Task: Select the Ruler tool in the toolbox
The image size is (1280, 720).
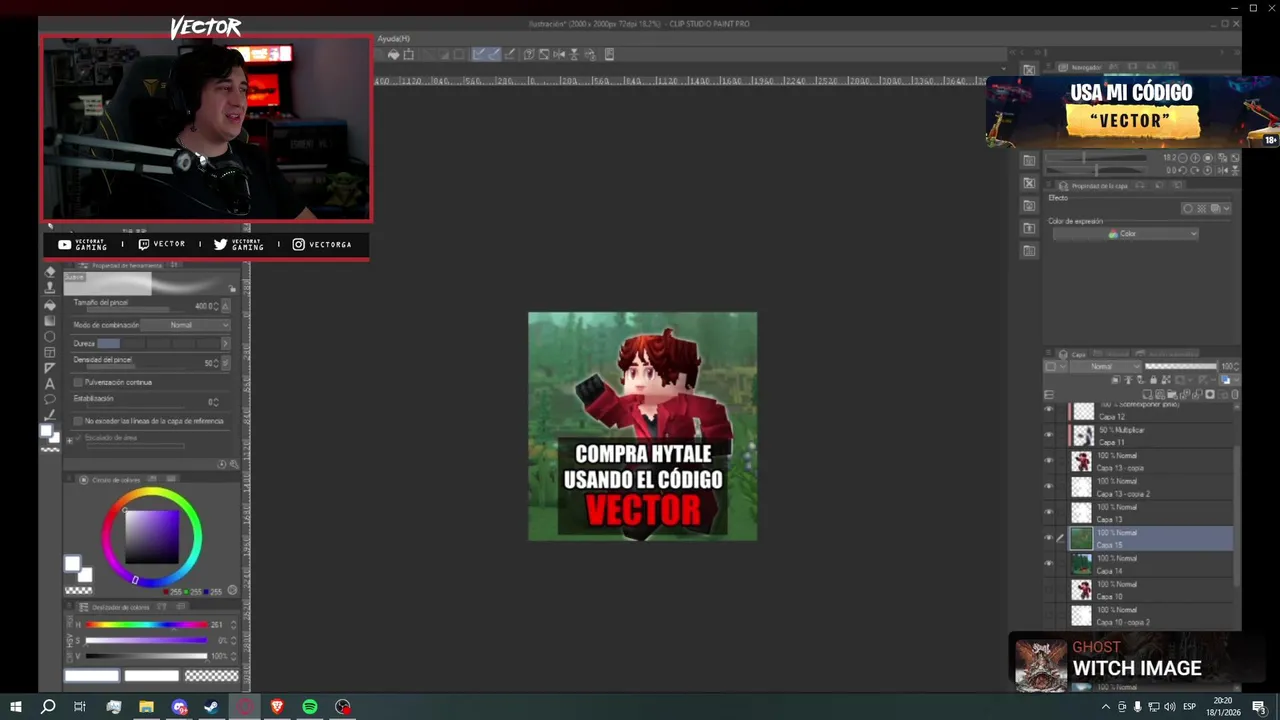Action: [x=50, y=368]
